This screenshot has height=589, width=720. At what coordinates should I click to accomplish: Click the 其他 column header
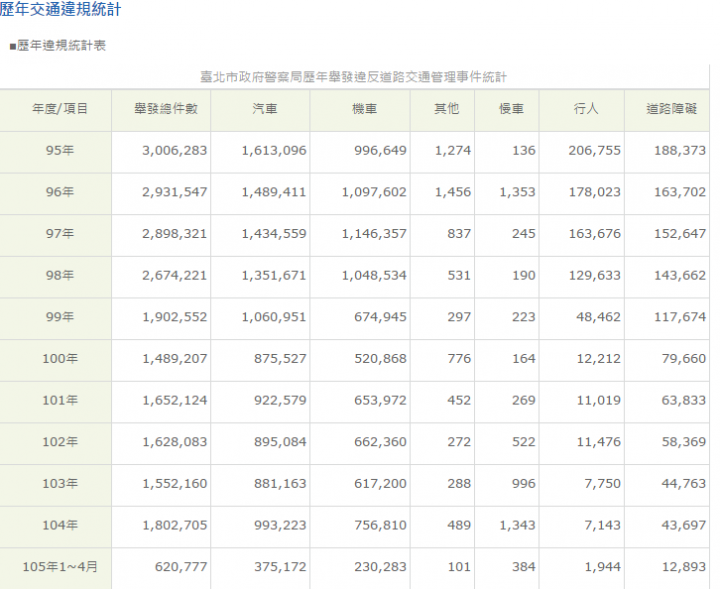pos(447,109)
